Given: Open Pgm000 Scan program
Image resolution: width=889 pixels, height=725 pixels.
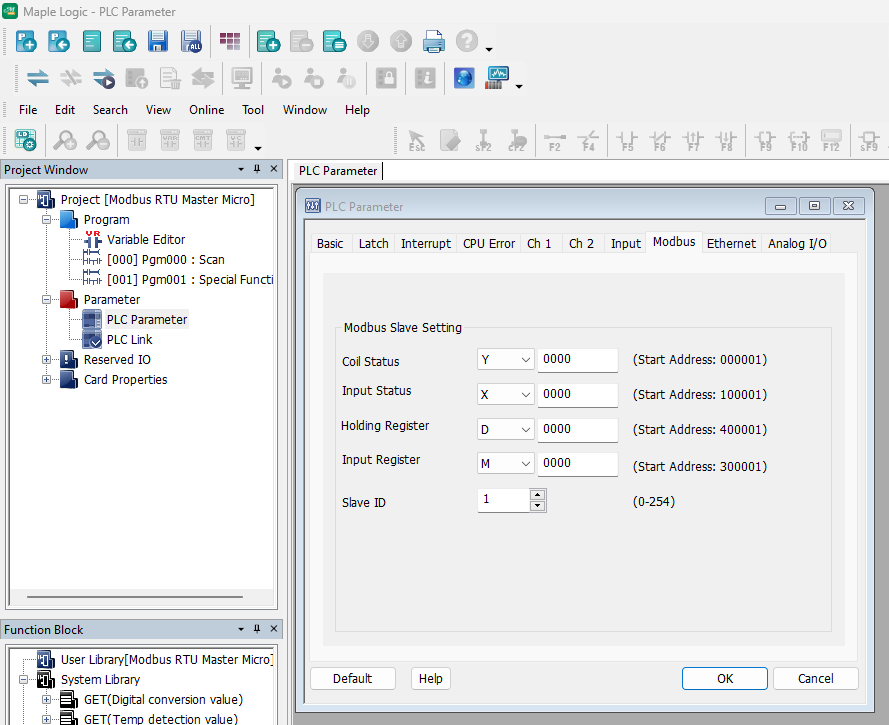Looking at the screenshot, I should pyautogui.click(x=166, y=260).
